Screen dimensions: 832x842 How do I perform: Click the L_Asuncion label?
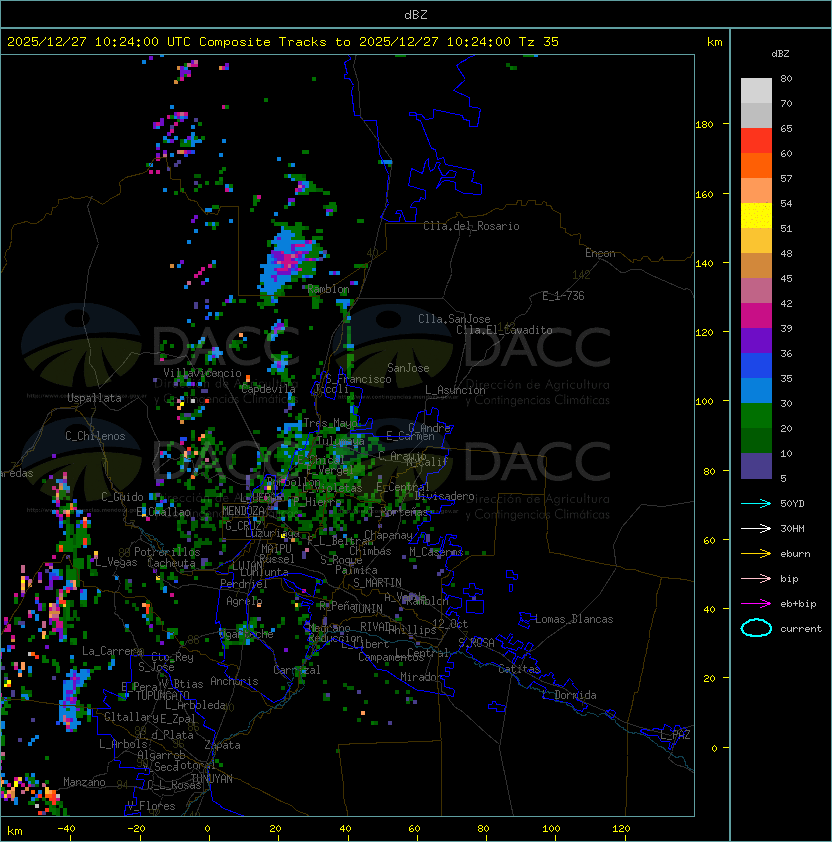click(455, 390)
